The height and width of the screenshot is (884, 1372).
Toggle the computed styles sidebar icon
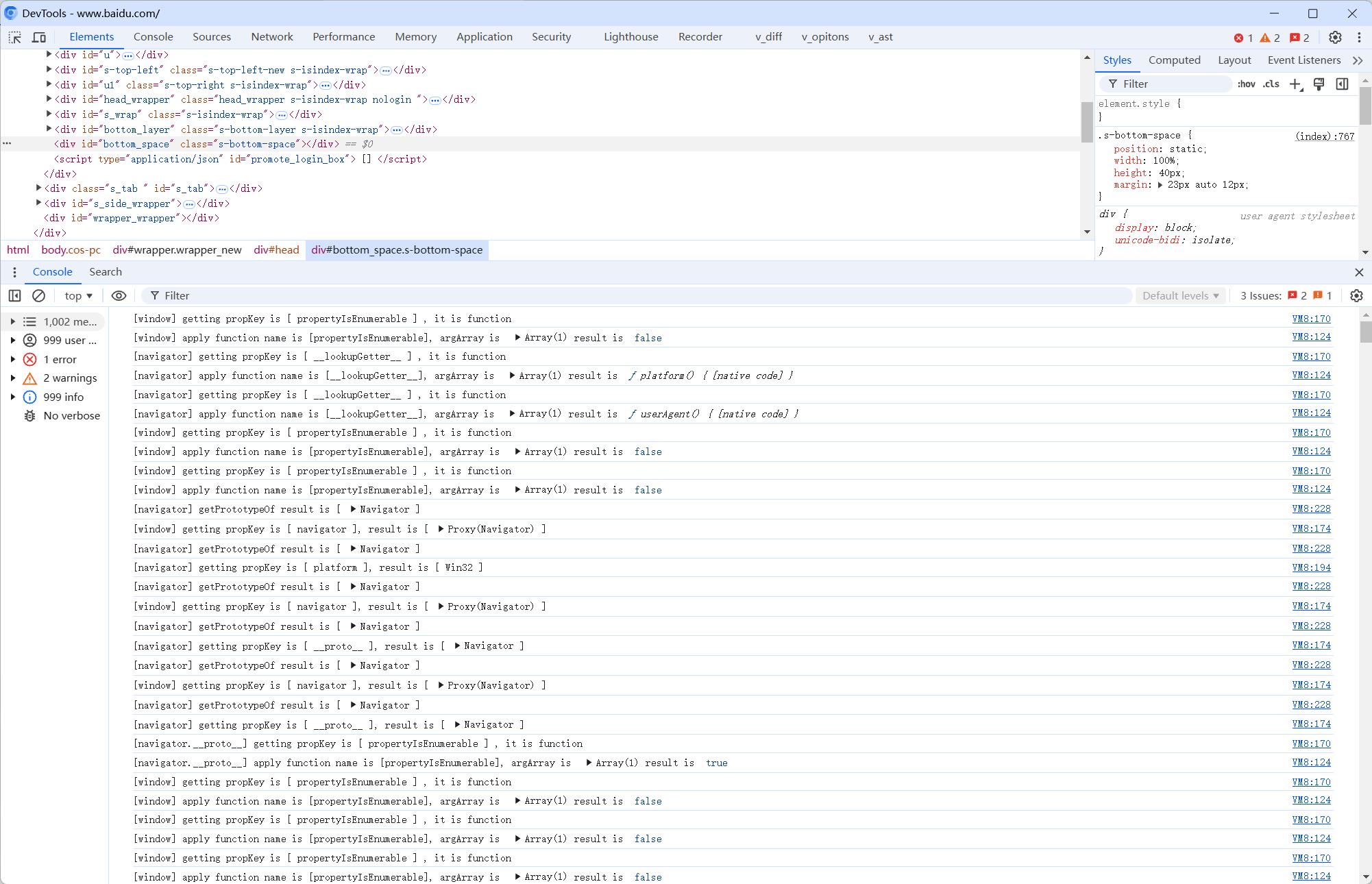pyautogui.click(x=1342, y=84)
